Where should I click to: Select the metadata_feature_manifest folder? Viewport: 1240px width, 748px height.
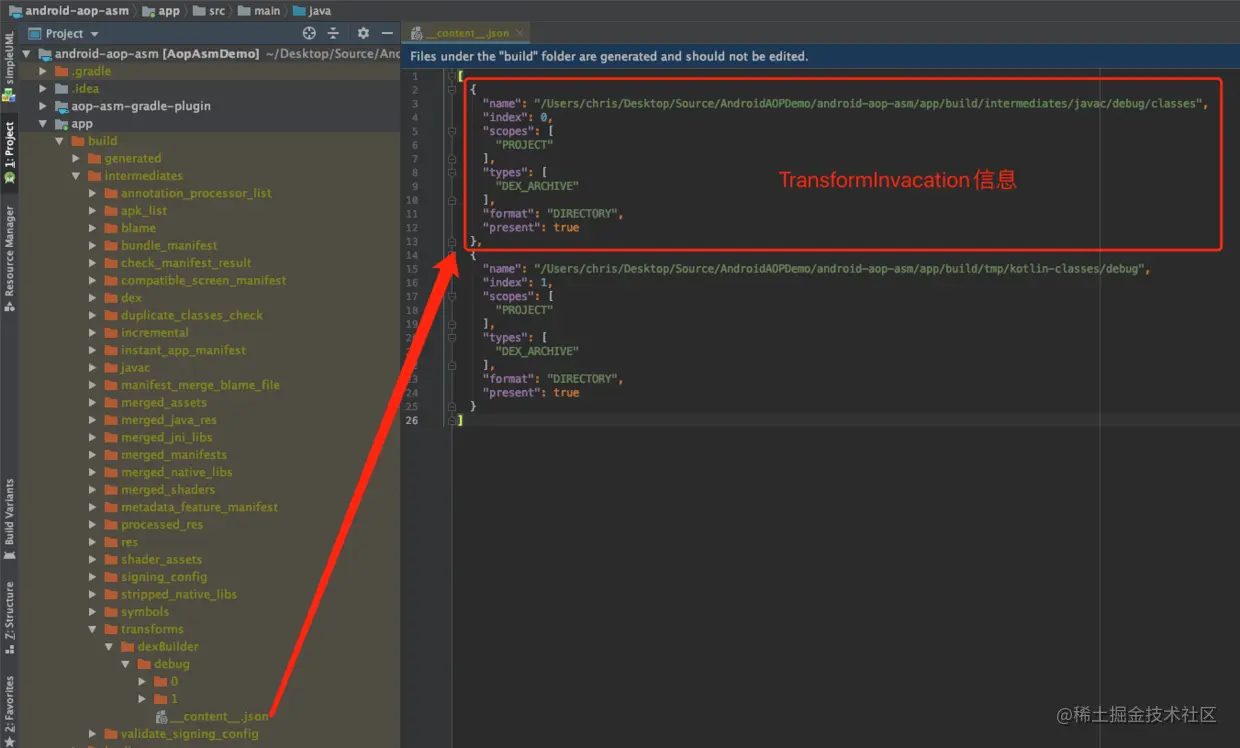click(x=190, y=507)
